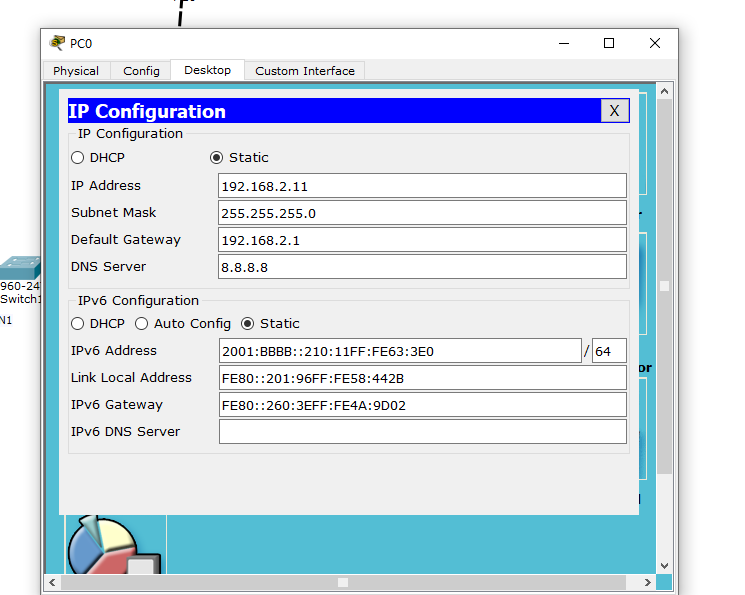This screenshot has height=595, width=745.
Task: Click the IPv6 prefix length field
Action: (609, 351)
